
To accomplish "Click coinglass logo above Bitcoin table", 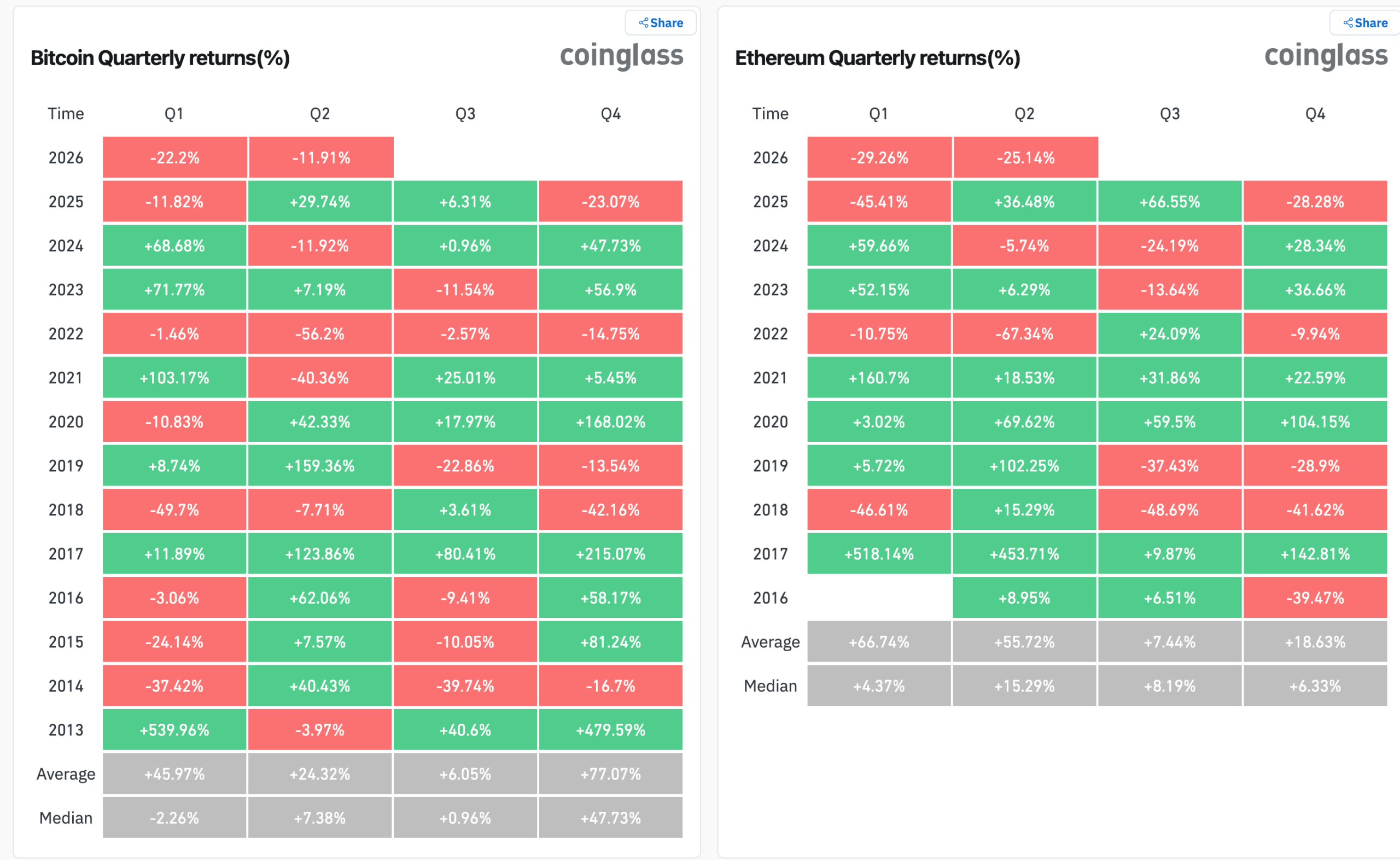I will point(621,56).
